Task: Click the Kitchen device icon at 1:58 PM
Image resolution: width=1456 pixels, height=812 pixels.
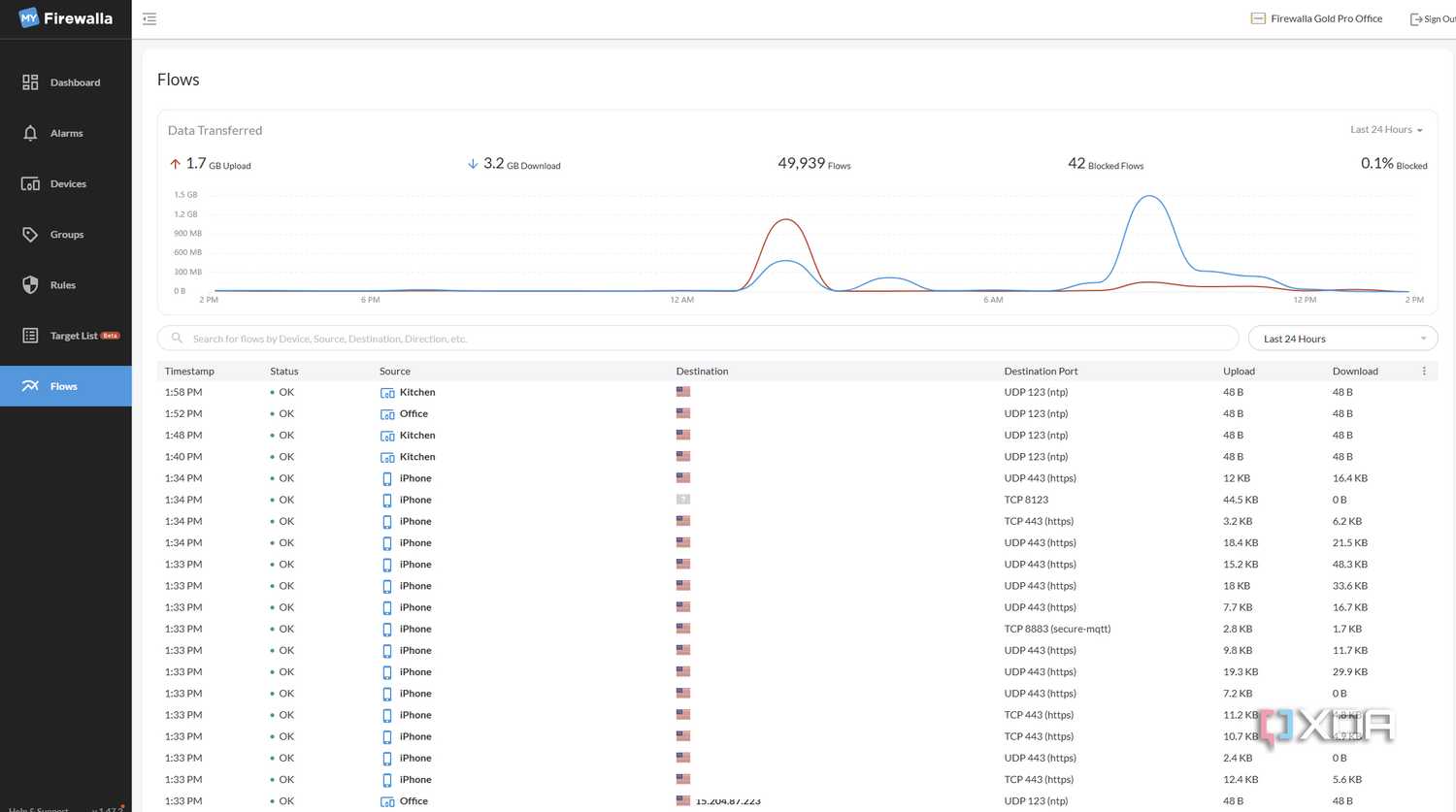Action: coord(387,393)
